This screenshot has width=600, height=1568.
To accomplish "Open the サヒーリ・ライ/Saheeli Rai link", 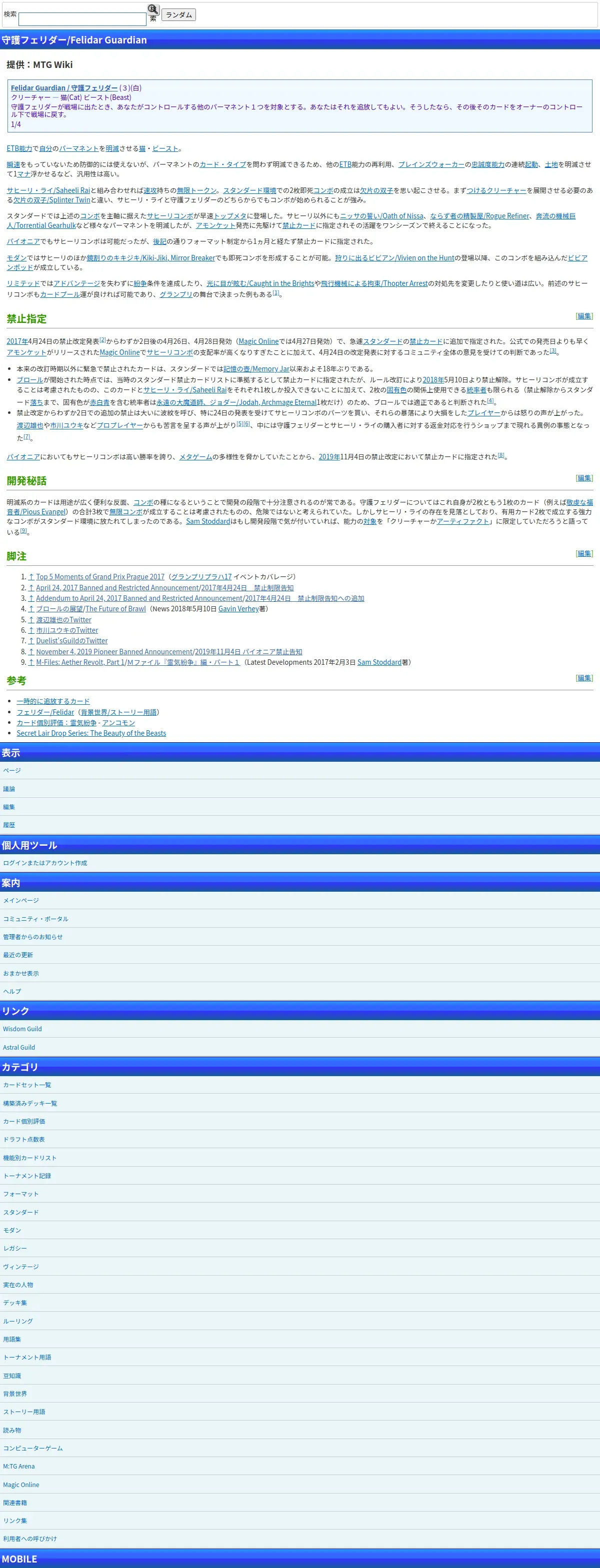I will (48, 190).
